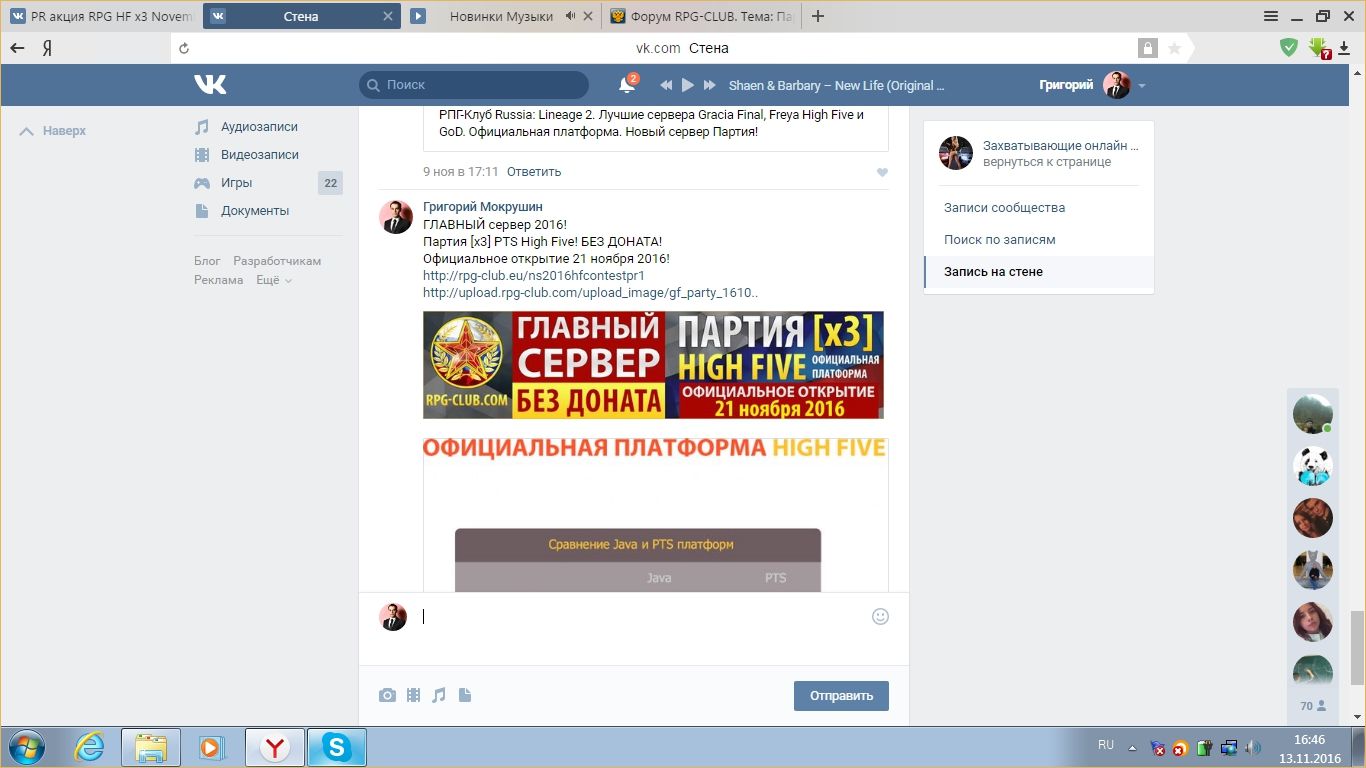Expand the Григорий profile menu

coord(1142,85)
